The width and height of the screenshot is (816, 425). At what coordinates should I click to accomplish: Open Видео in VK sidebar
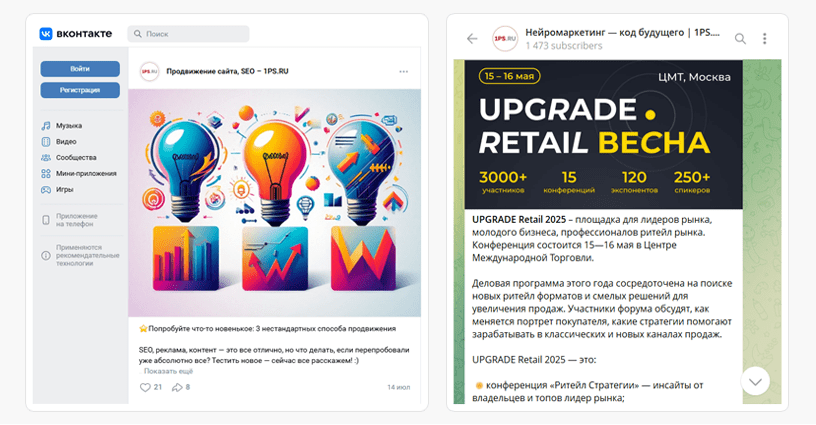(x=66, y=141)
